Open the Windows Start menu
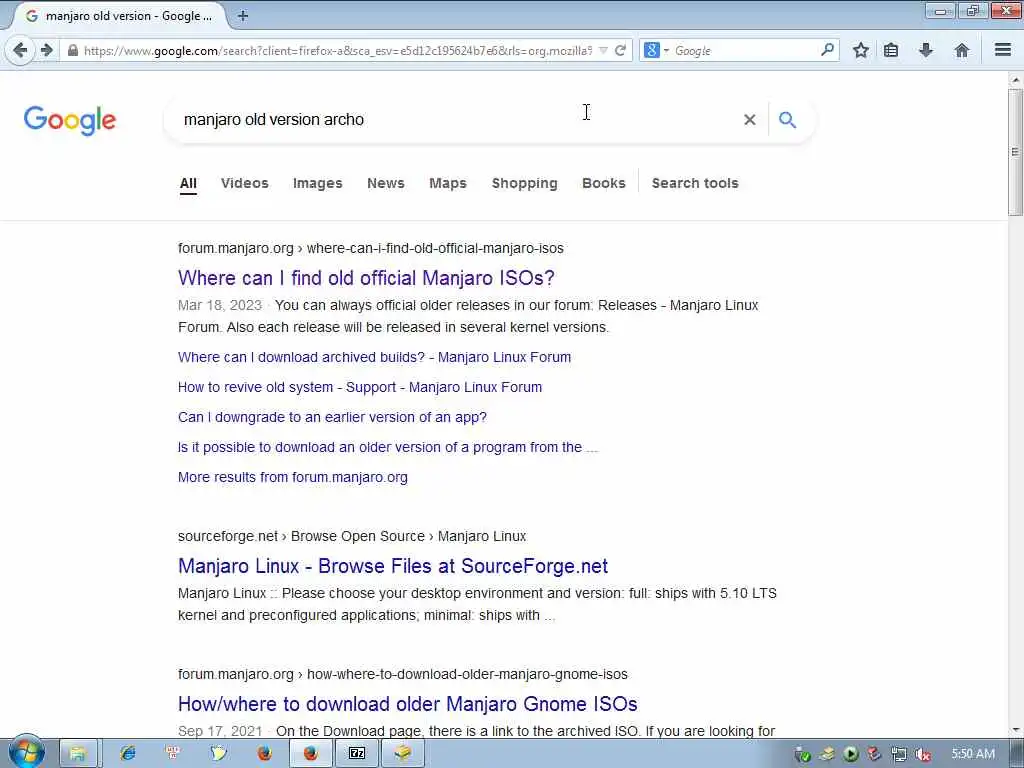This screenshot has height=768, width=1024. click(26, 752)
